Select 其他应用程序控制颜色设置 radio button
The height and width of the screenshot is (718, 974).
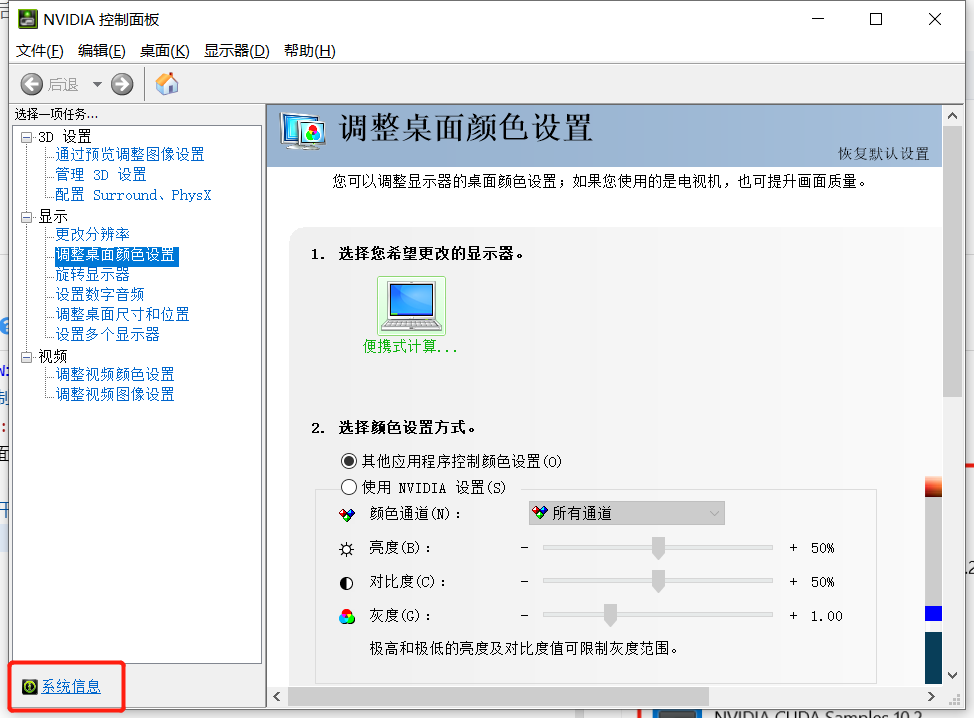[x=349, y=461]
